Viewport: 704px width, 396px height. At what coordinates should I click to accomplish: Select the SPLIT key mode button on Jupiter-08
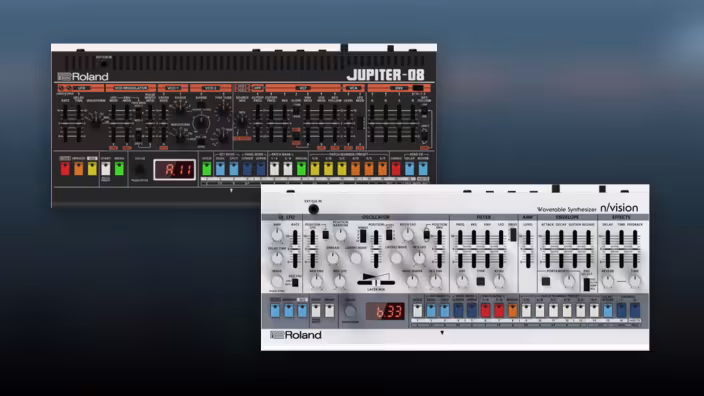coord(233,168)
